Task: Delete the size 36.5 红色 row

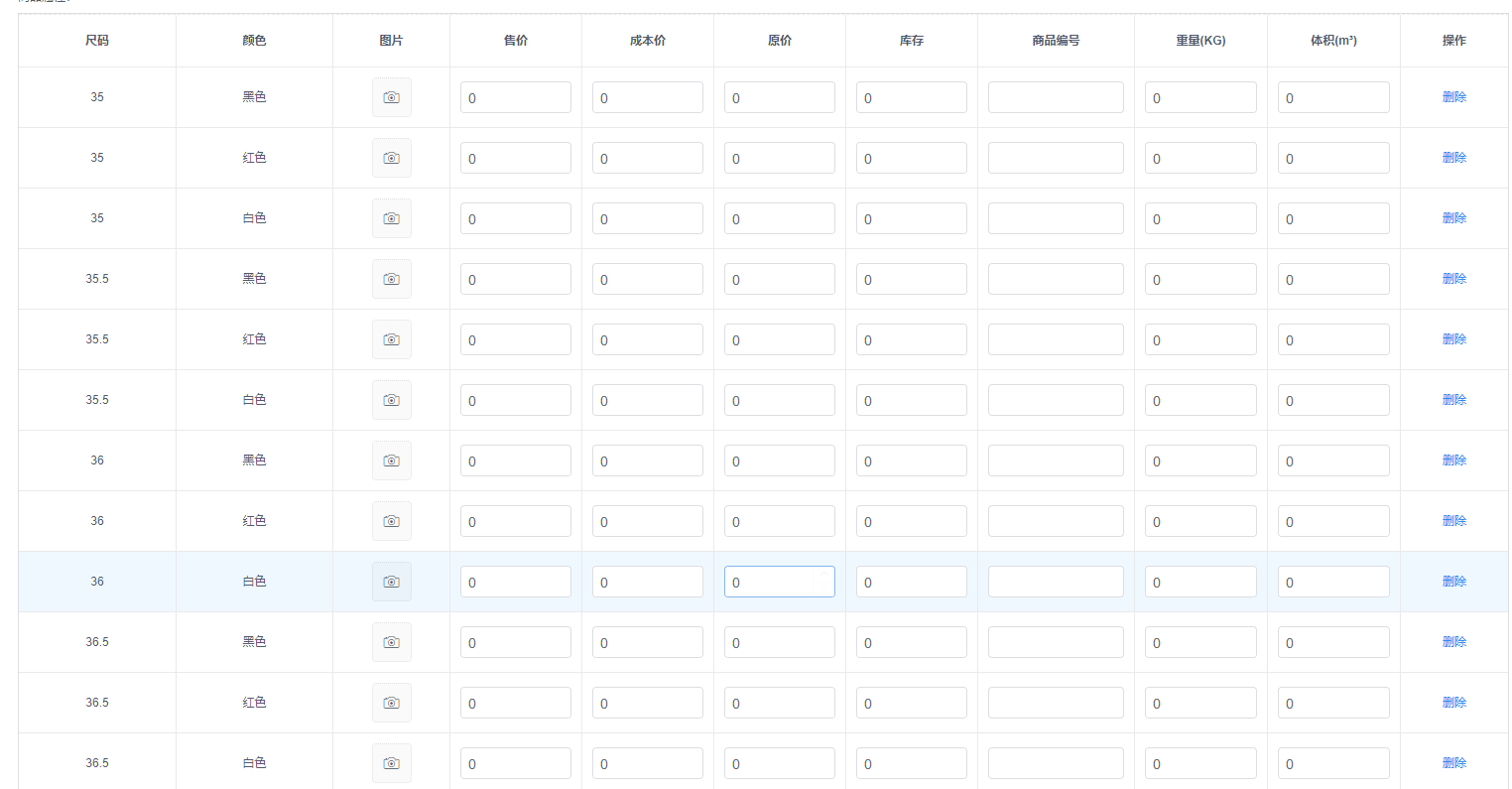Action: tap(1454, 703)
